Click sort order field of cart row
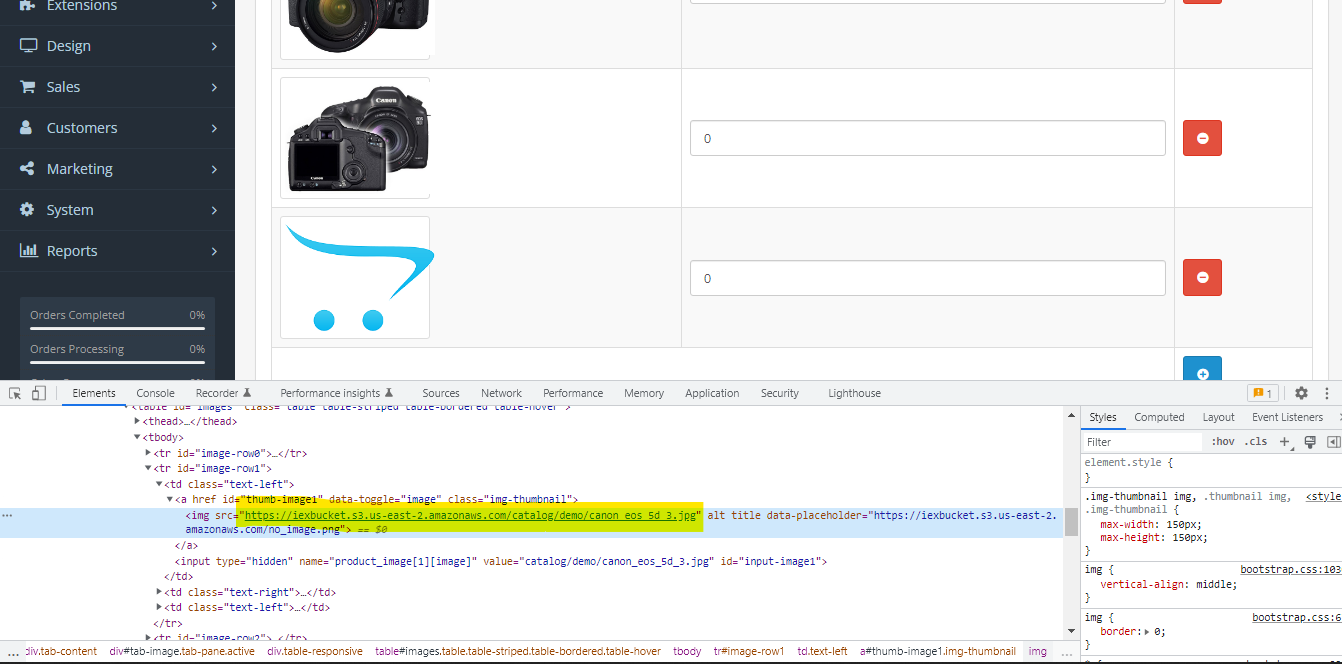The height and width of the screenshot is (664, 1342). coord(928,278)
